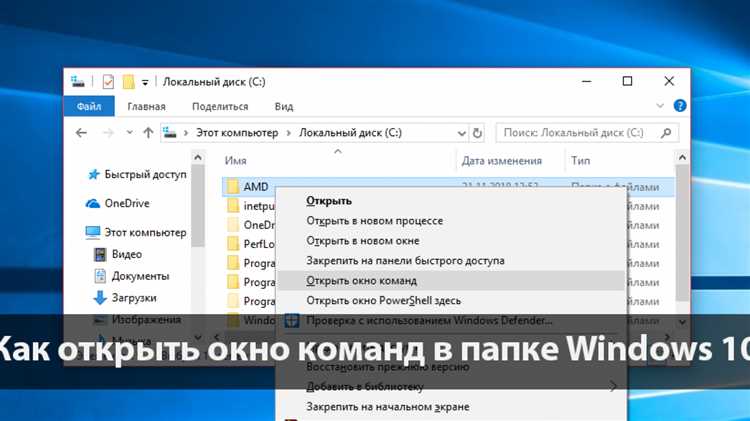
Task: Expand the Добавить в библиотеку submenu arrow
Action: [613, 386]
